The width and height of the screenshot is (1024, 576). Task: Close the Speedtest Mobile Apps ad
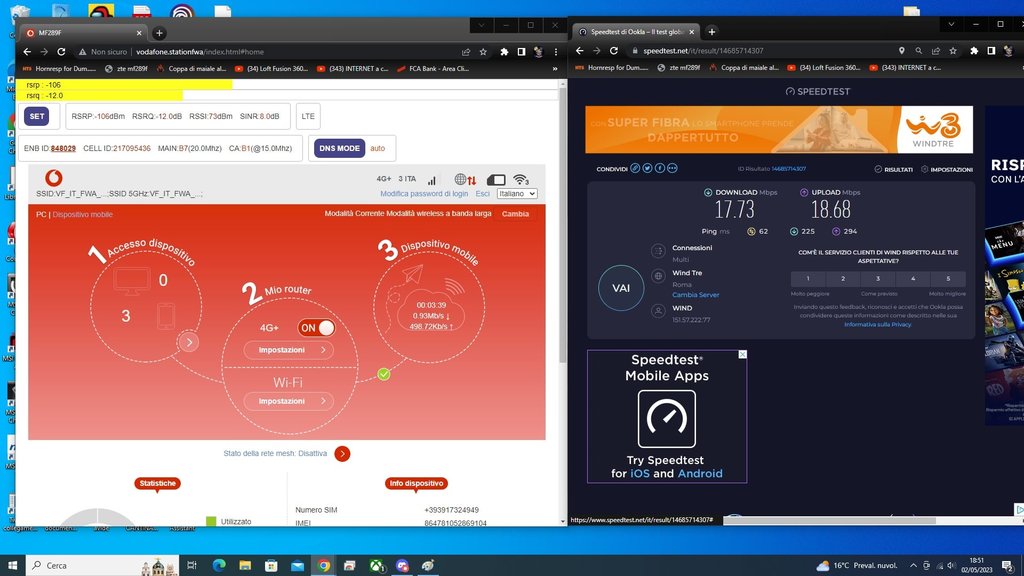742,354
